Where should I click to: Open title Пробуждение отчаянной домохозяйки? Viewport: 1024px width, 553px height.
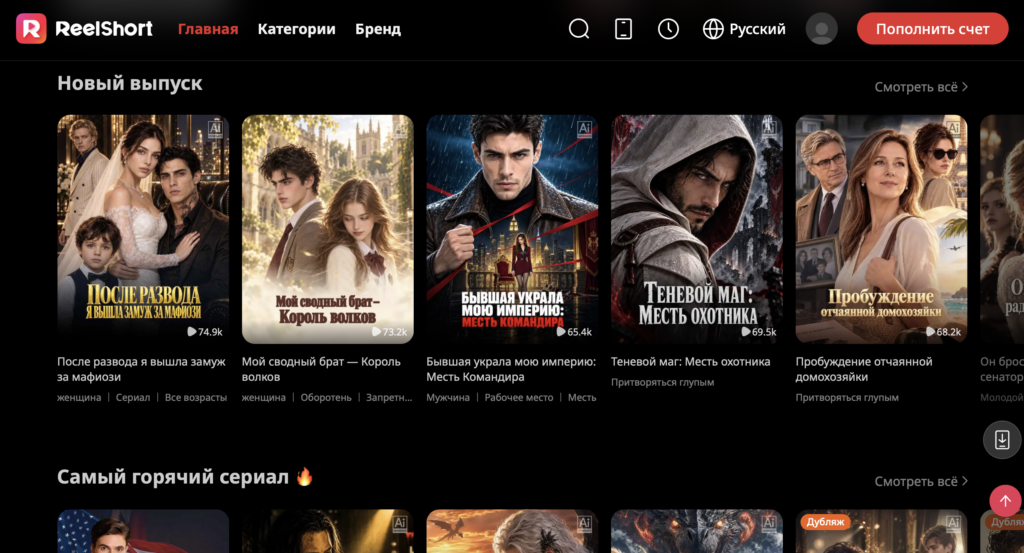click(864, 369)
